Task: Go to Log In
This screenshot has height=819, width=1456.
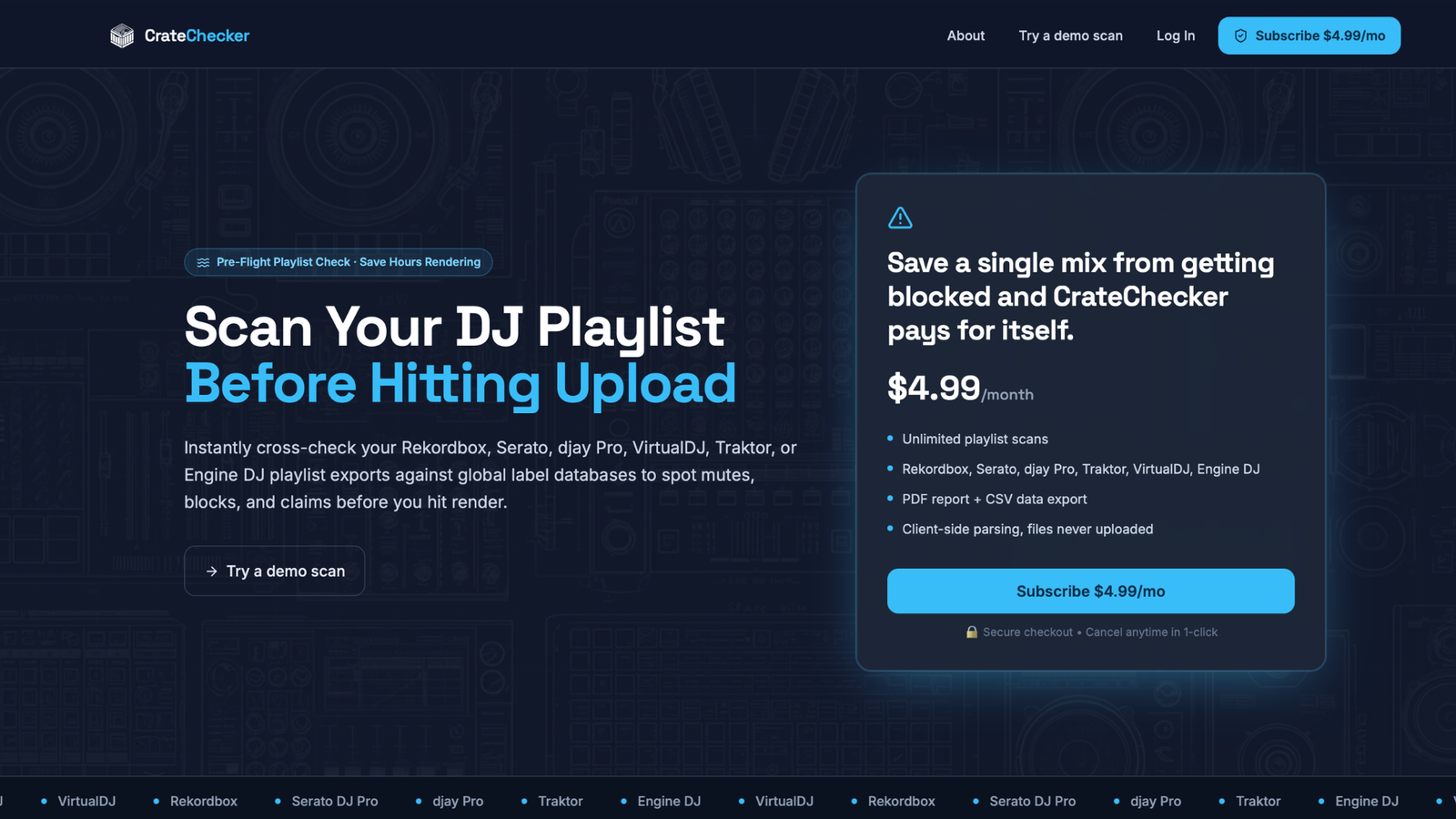Action: pos(1176,35)
